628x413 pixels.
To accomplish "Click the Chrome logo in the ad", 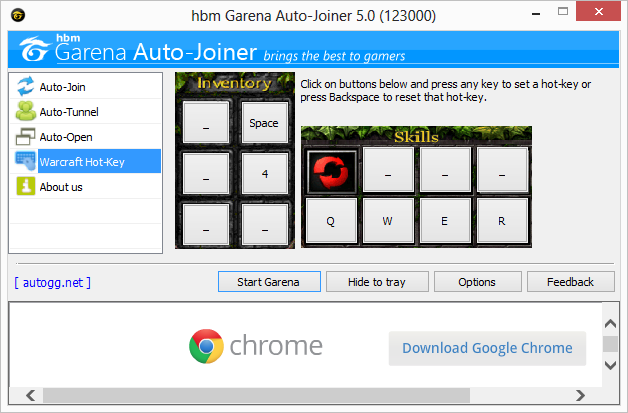I will [206, 346].
